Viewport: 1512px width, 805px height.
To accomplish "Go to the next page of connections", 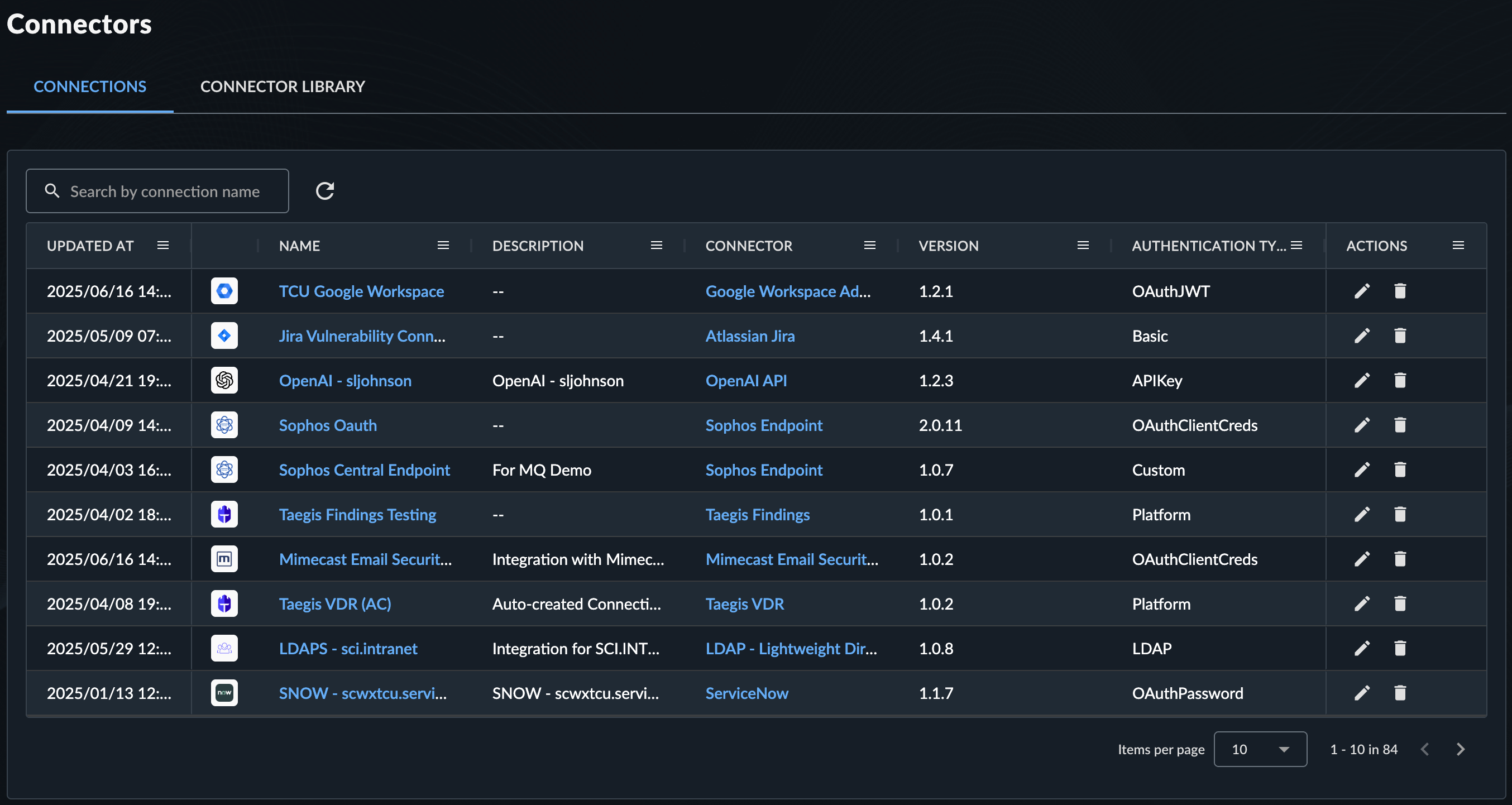I will click(1460, 749).
